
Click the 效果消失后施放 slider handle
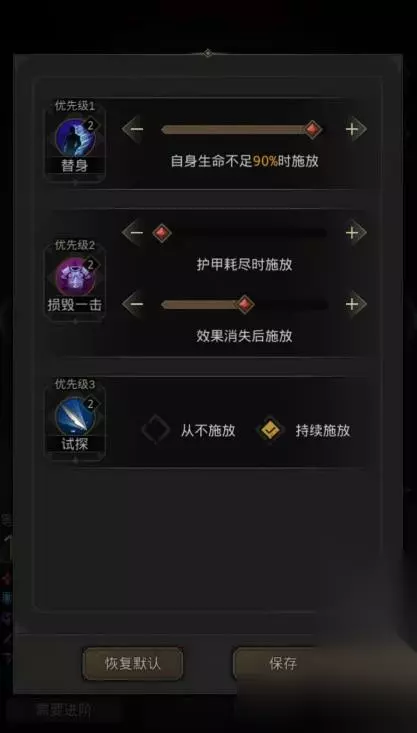pos(244,304)
